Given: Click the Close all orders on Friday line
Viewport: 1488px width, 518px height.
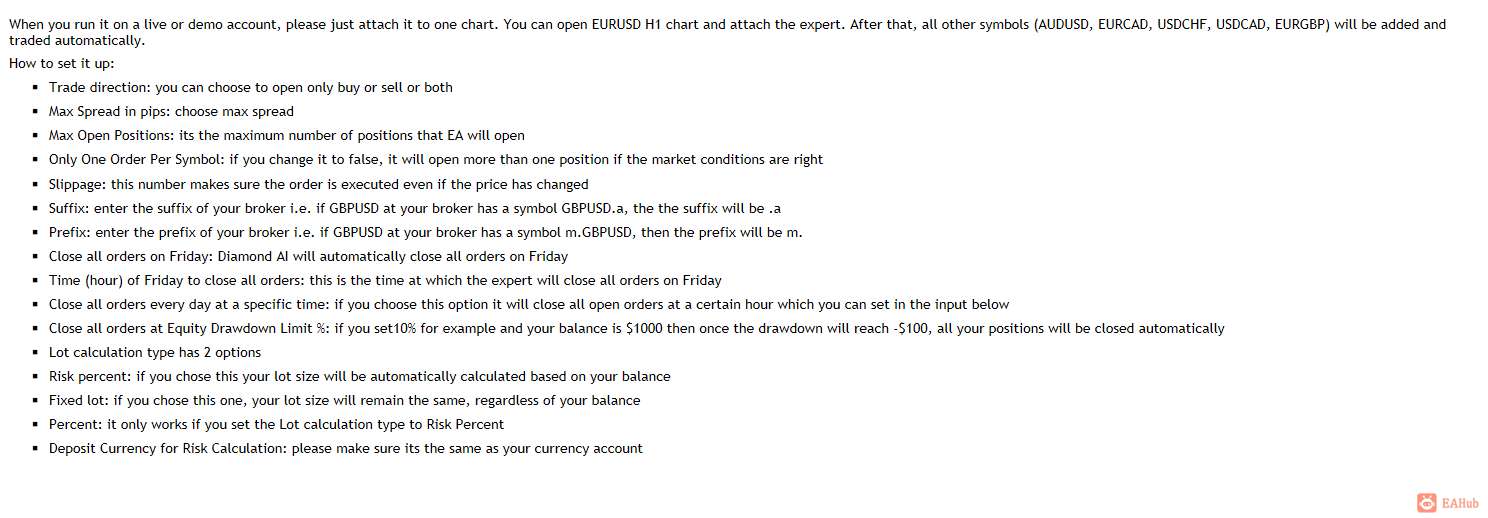Looking at the screenshot, I should pos(308,256).
